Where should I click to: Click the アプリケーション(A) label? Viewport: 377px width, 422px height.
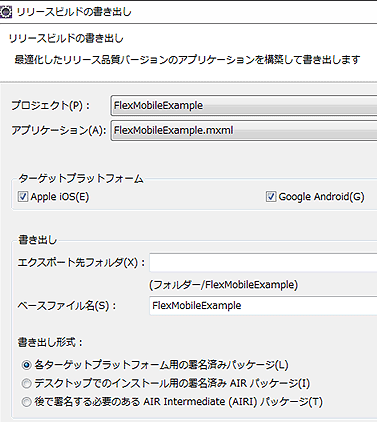59,130
